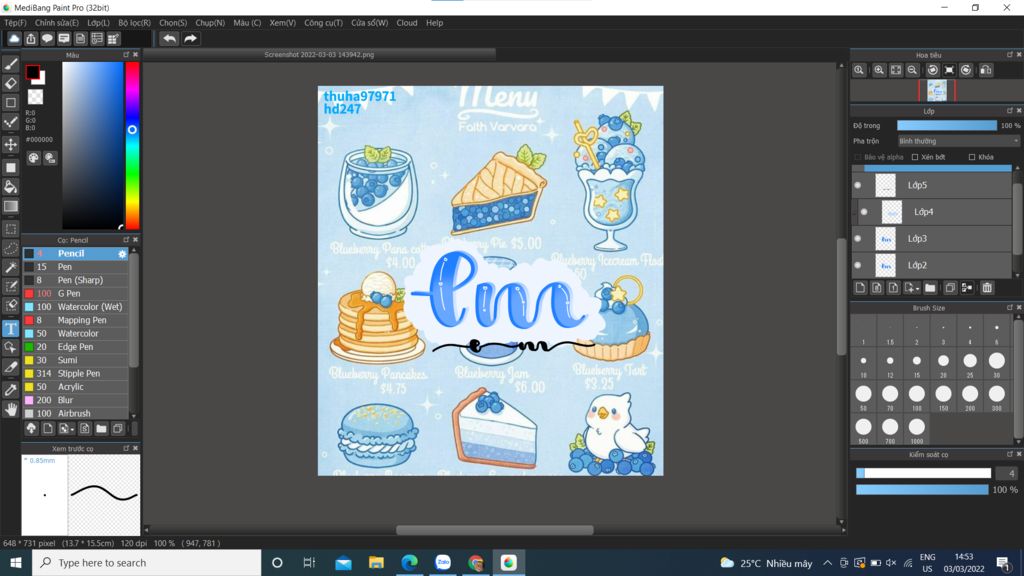Select the Lớp3 layer thumbnail
This screenshot has width=1024, height=576.
click(x=885, y=238)
